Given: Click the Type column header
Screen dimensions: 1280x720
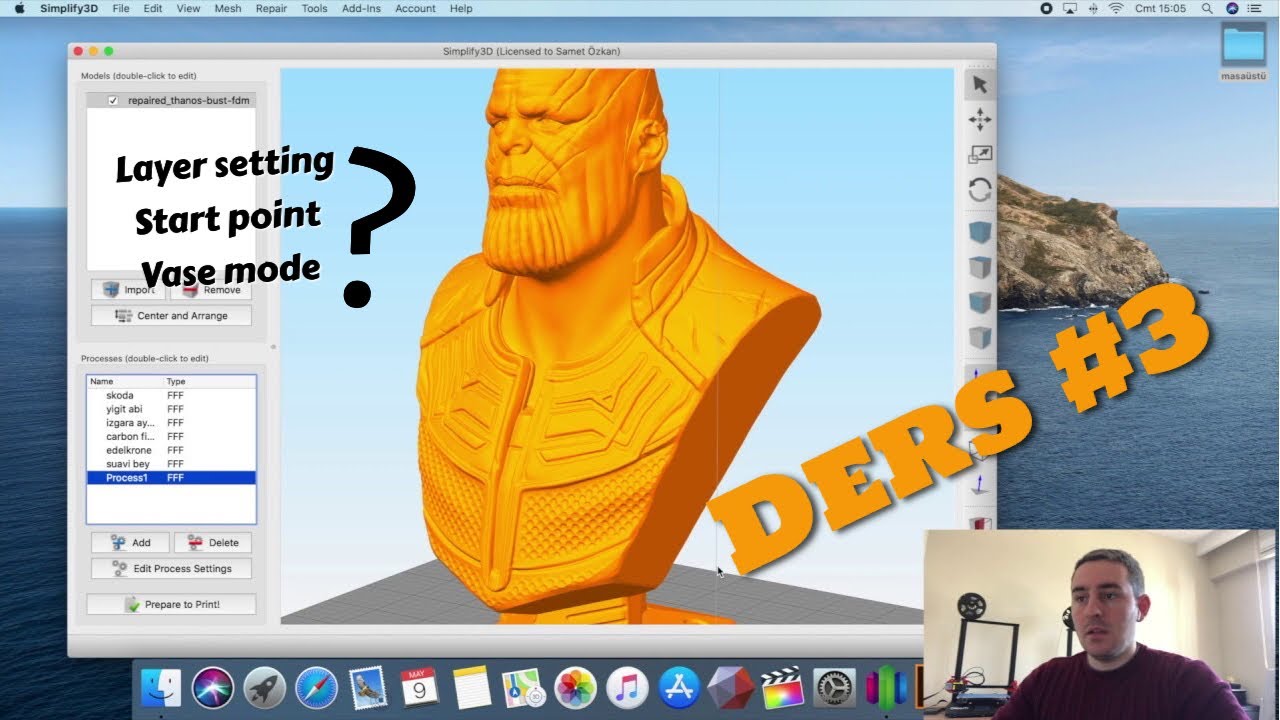Looking at the screenshot, I should click(210, 381).
